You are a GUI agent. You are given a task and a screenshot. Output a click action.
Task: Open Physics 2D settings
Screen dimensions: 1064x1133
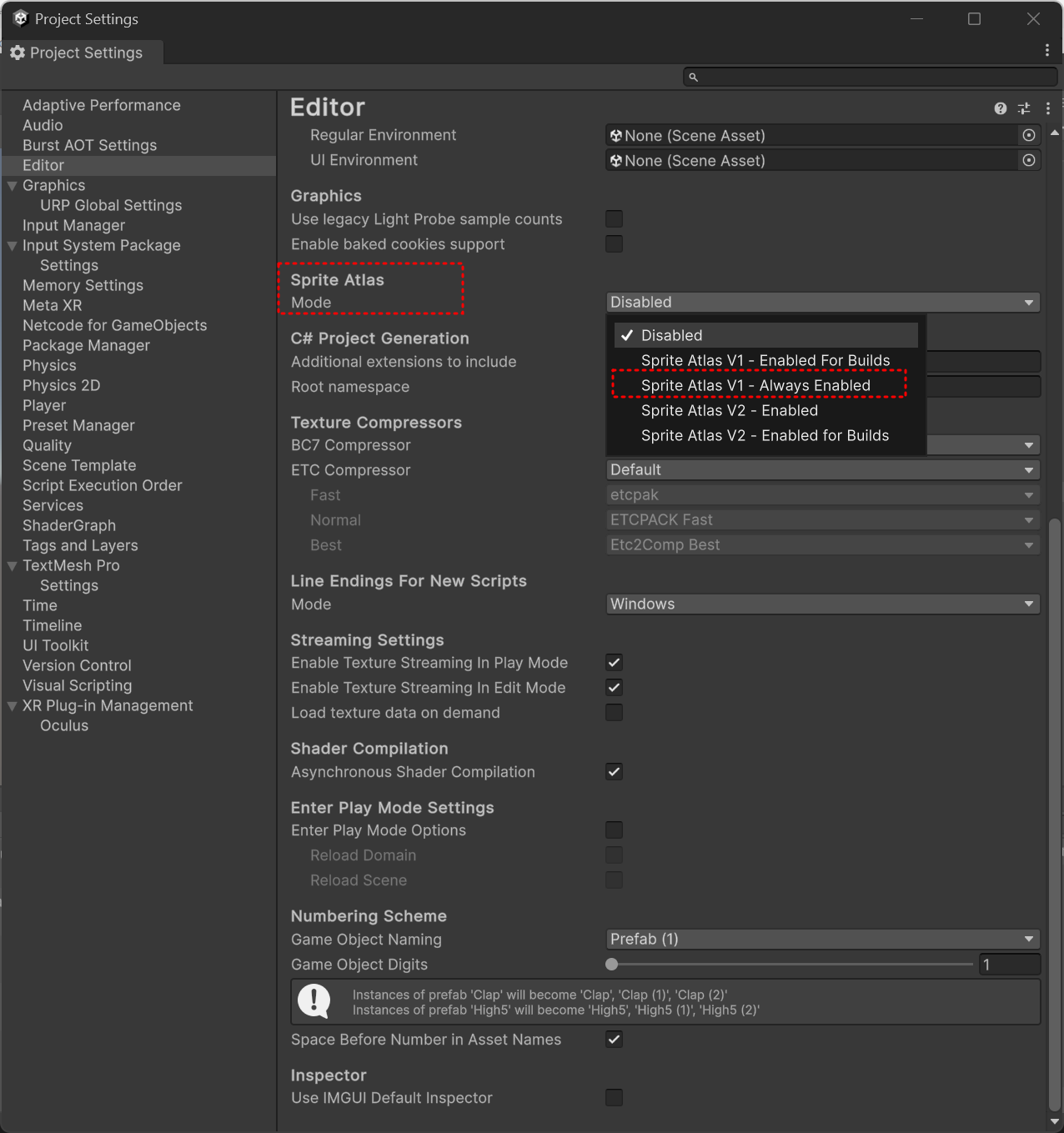(62, 385)
